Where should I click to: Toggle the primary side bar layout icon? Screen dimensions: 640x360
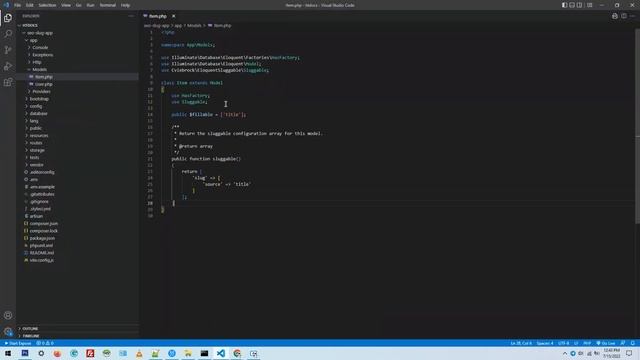(x=564, y=5)
